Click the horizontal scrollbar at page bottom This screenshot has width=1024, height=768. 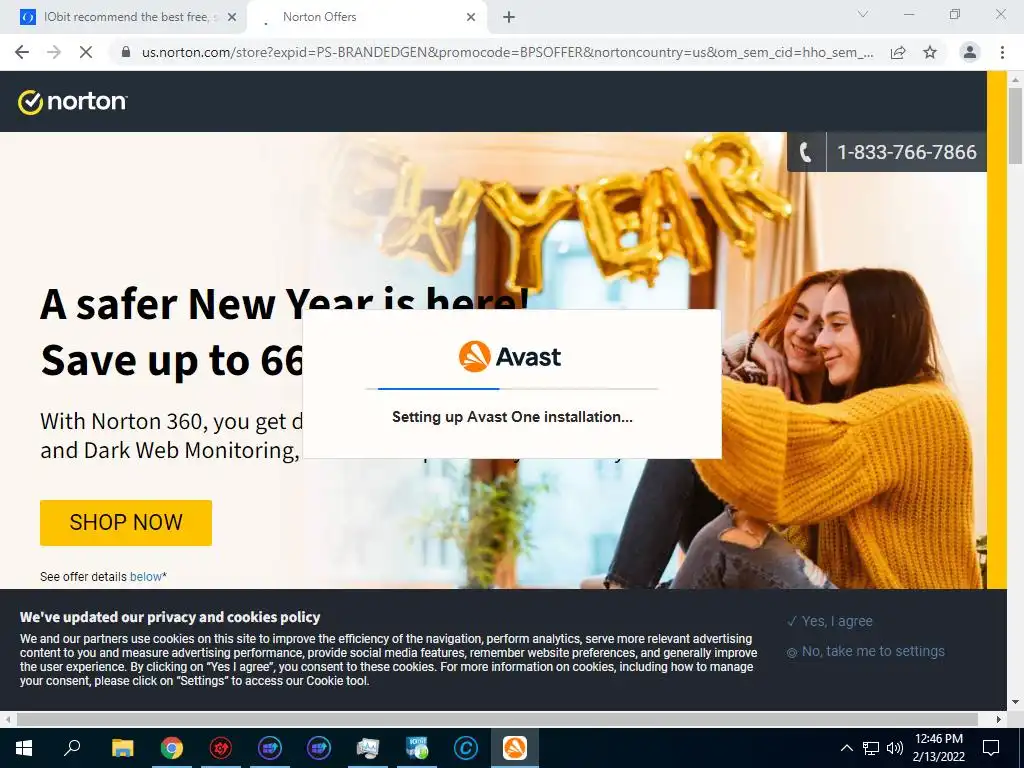[498, 719]
